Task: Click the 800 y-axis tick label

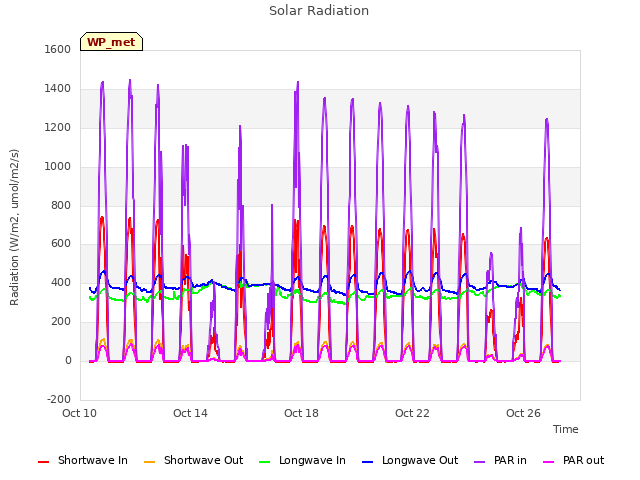Action: 61,205
